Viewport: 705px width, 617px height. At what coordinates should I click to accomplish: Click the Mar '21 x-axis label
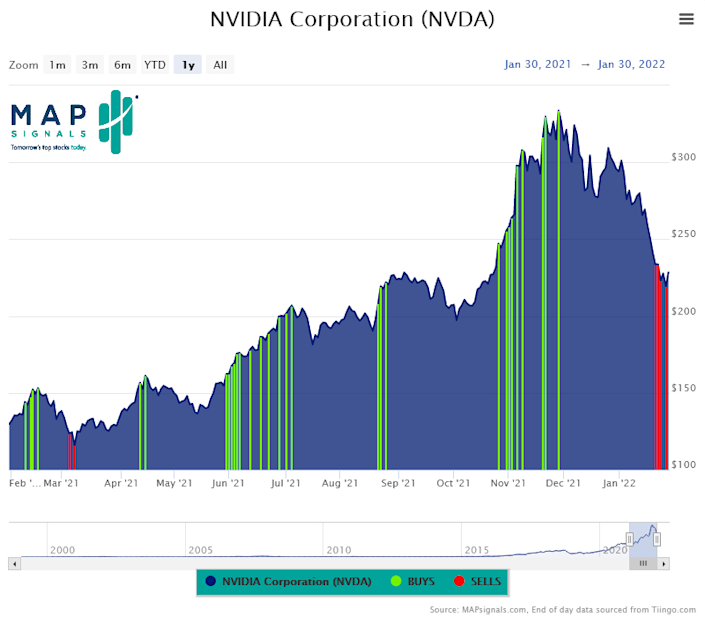61,483
